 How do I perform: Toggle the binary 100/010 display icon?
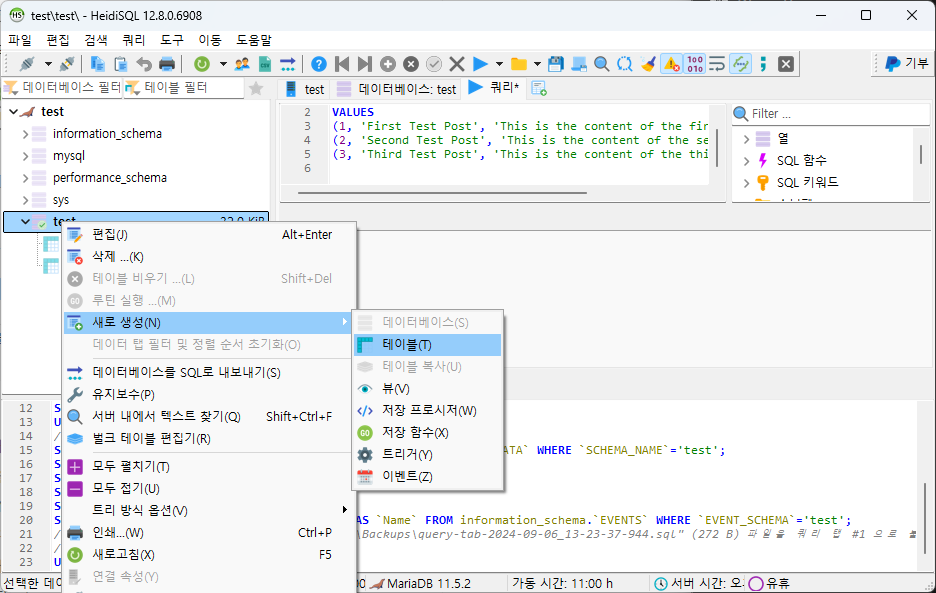pos(695,64)
